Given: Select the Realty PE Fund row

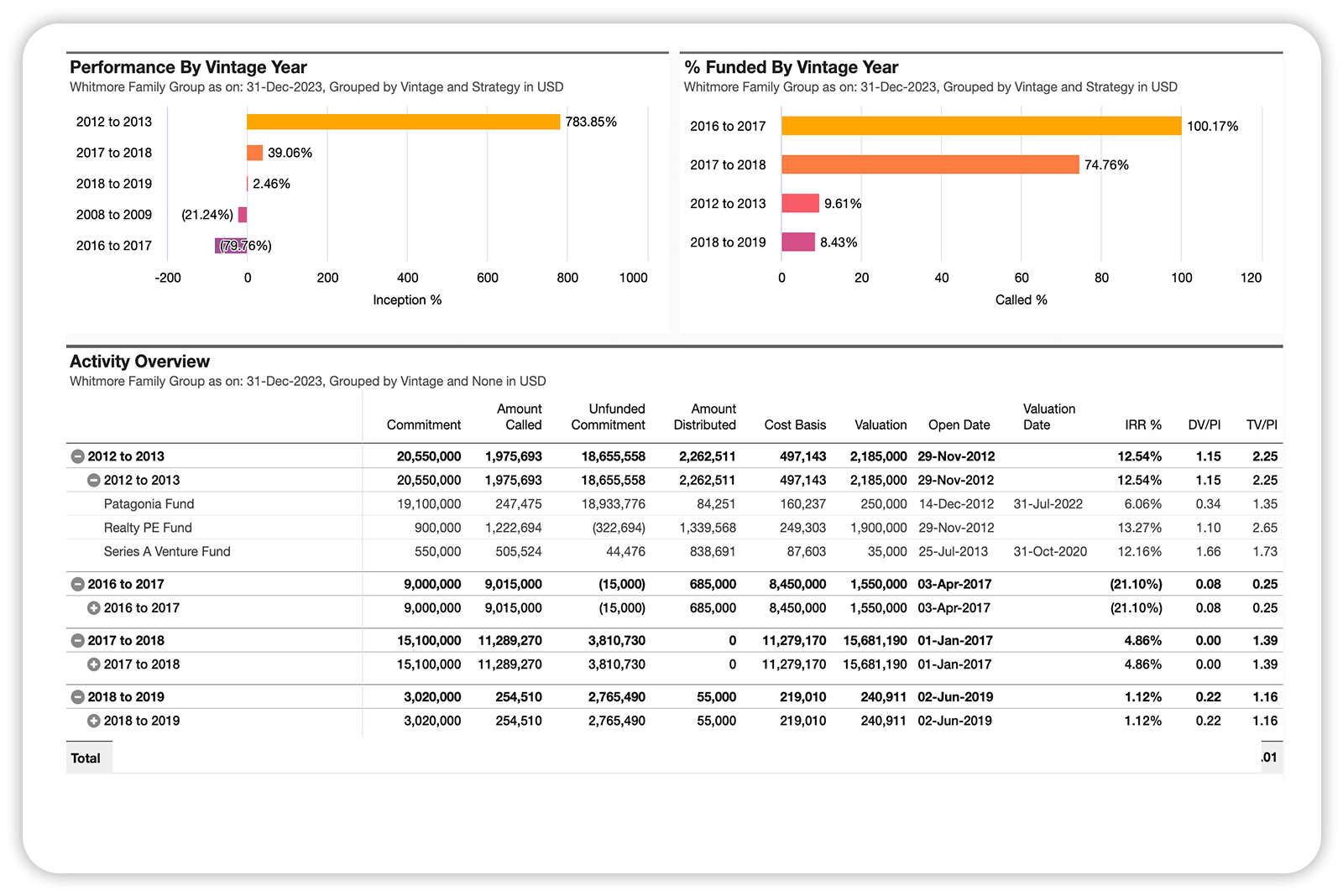Looking at the screenshot, I should (x=674, y=528).
